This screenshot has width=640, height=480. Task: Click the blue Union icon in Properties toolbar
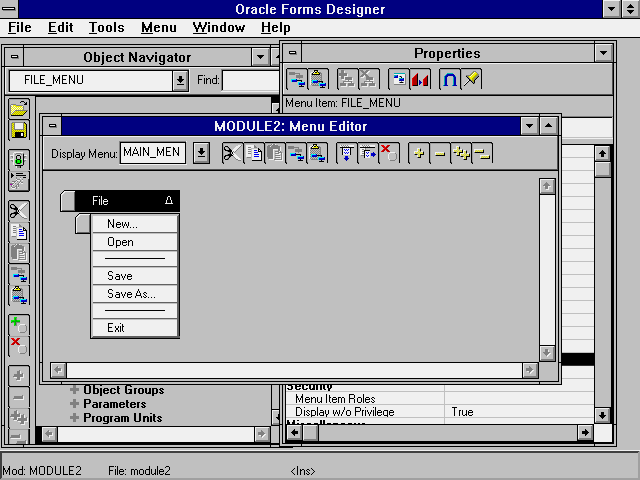(449, 79)
